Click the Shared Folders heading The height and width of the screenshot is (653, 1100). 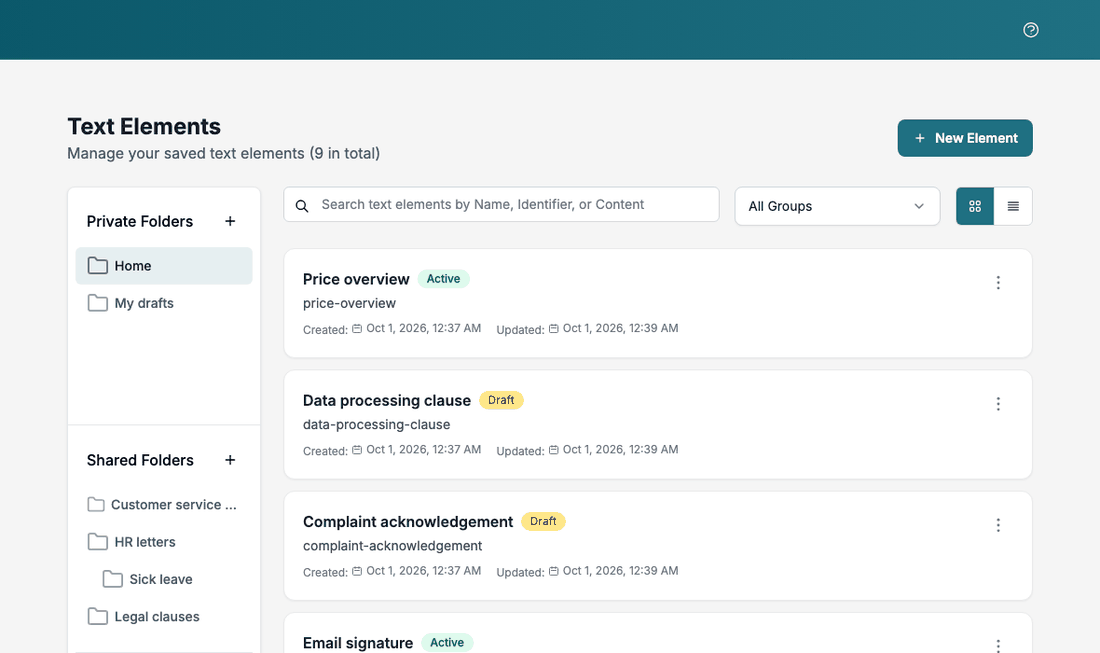140,460
